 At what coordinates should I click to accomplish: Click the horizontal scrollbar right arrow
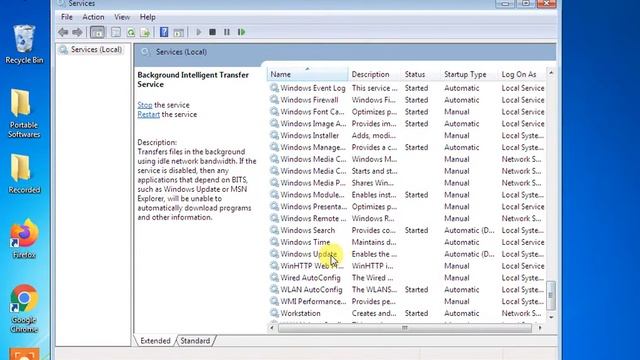pyautogui.click(x=540, y=328)
